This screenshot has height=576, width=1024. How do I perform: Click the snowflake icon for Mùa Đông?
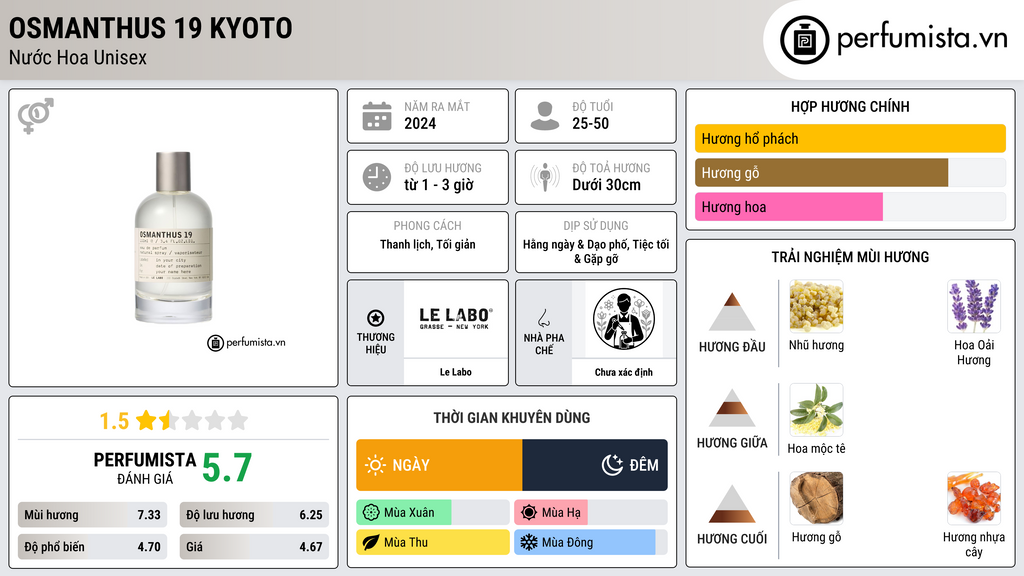click(529, 542)
